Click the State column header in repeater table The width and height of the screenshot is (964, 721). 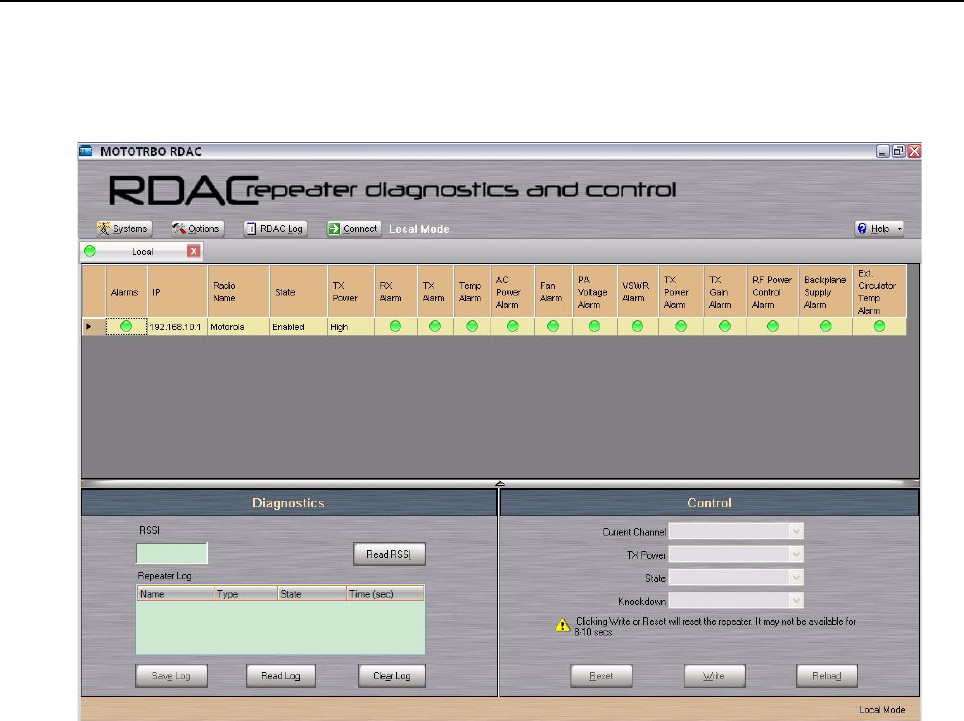pyautogui.click(x=298, y=291)
